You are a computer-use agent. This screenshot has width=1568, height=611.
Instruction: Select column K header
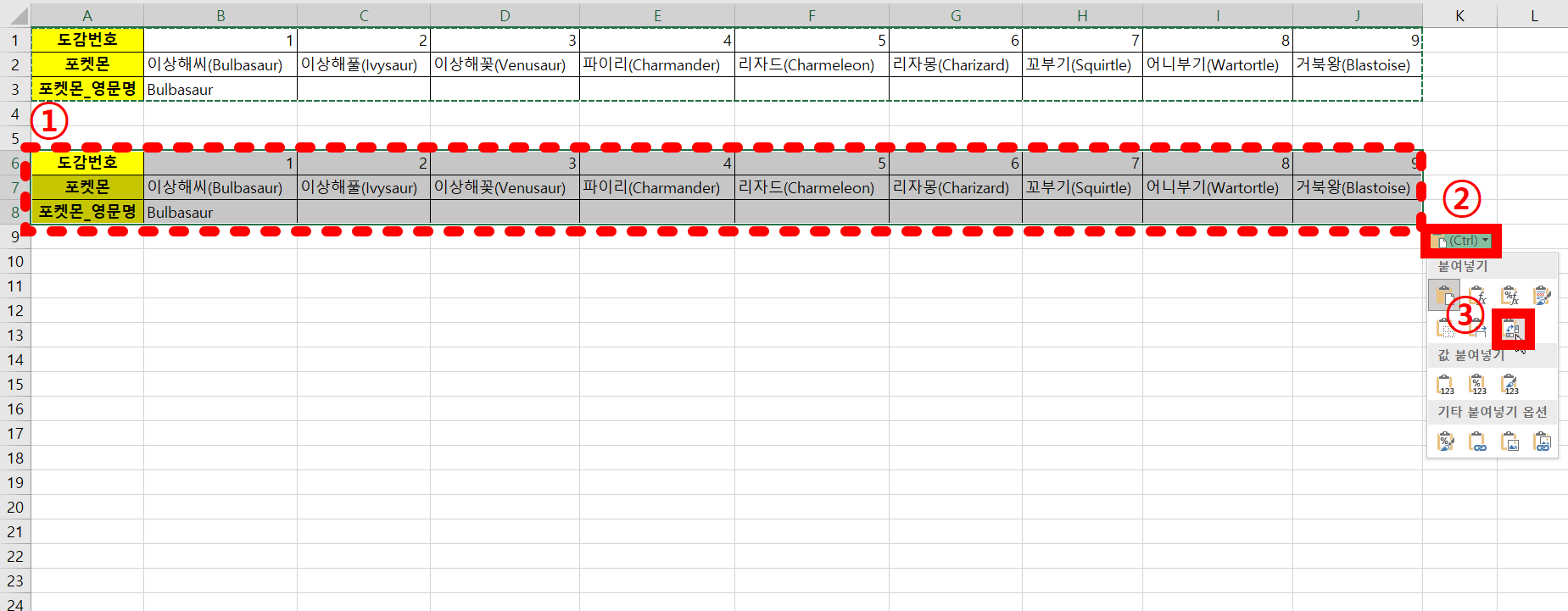point(1459,15)
